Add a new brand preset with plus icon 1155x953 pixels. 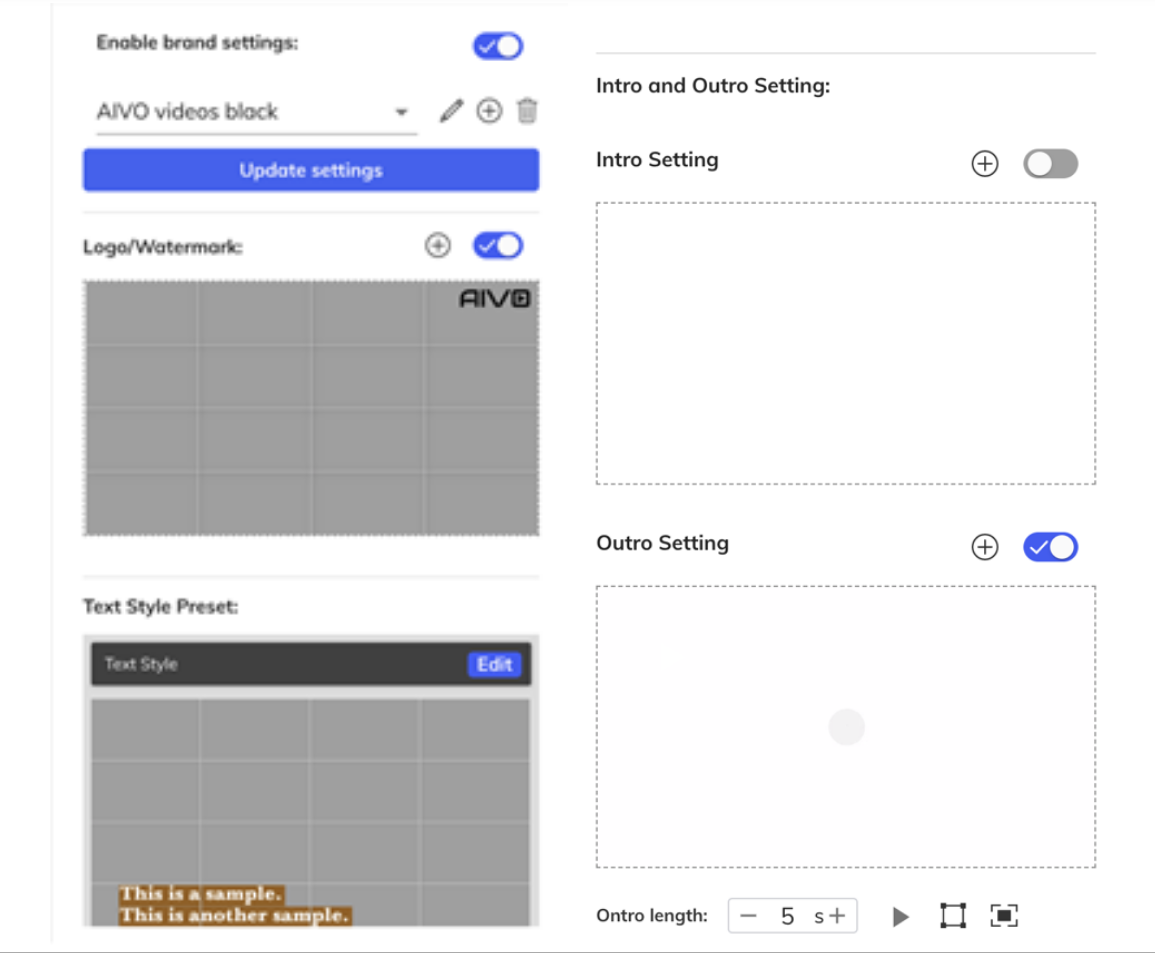pyautogui.click(x=489, y=111)
